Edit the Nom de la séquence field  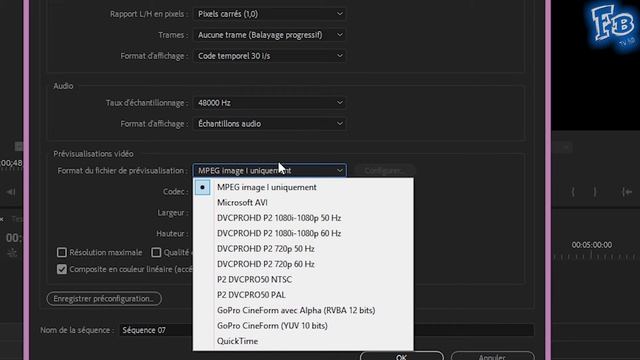(327, 330)
